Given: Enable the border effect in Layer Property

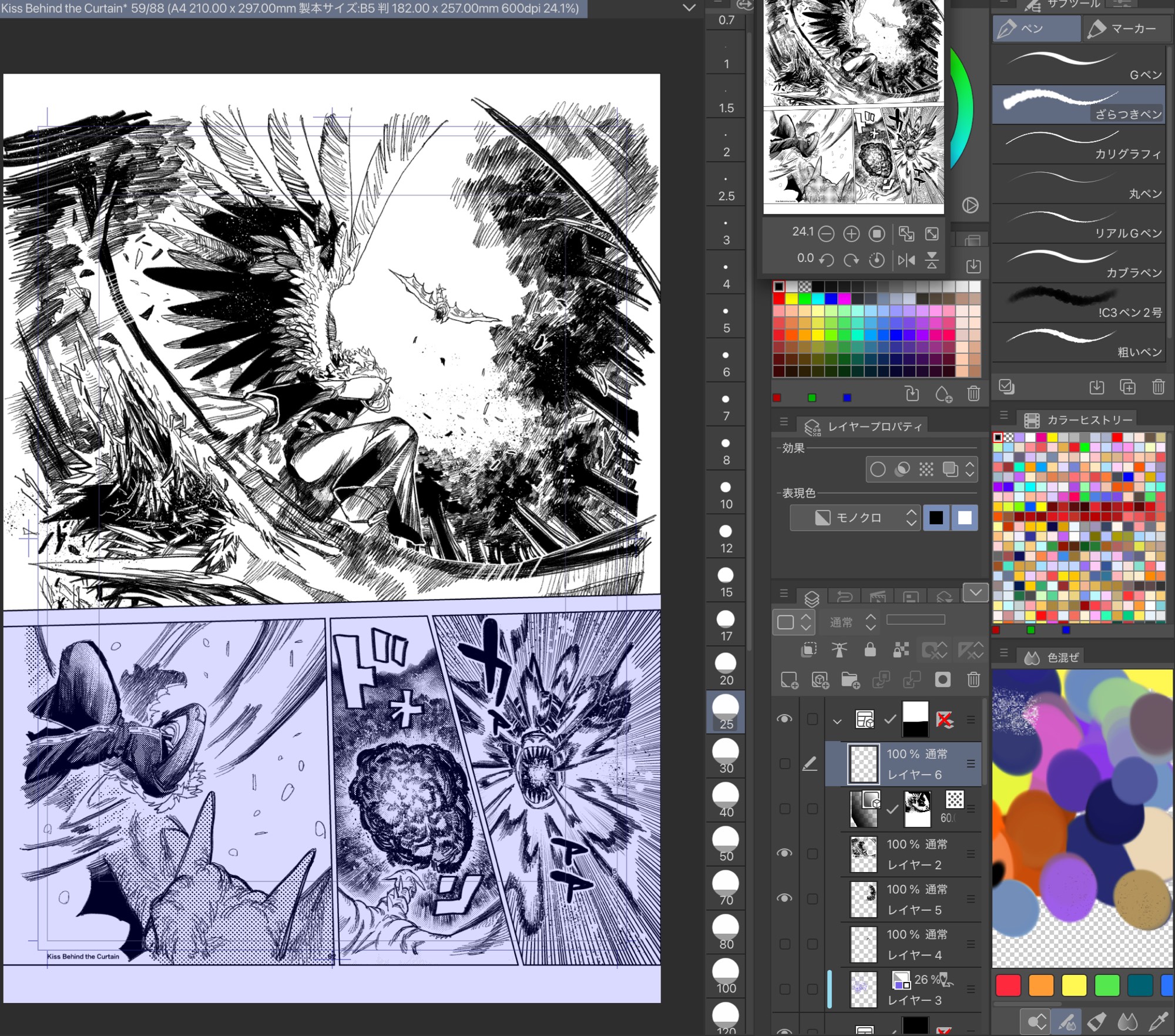Looking at the screenshot, I should point(878,470).
